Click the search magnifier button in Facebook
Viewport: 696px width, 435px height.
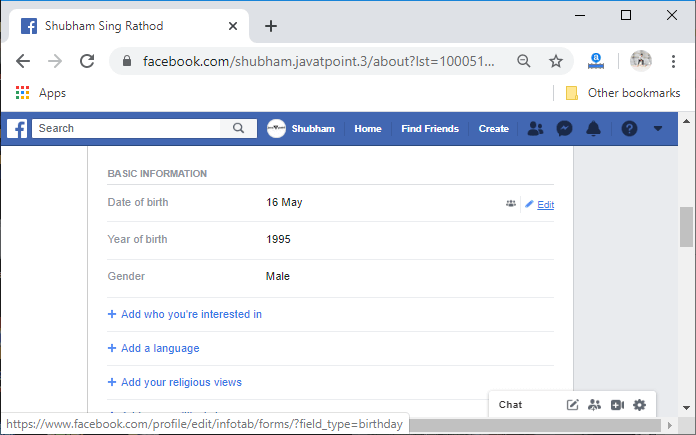click(238, 128)
